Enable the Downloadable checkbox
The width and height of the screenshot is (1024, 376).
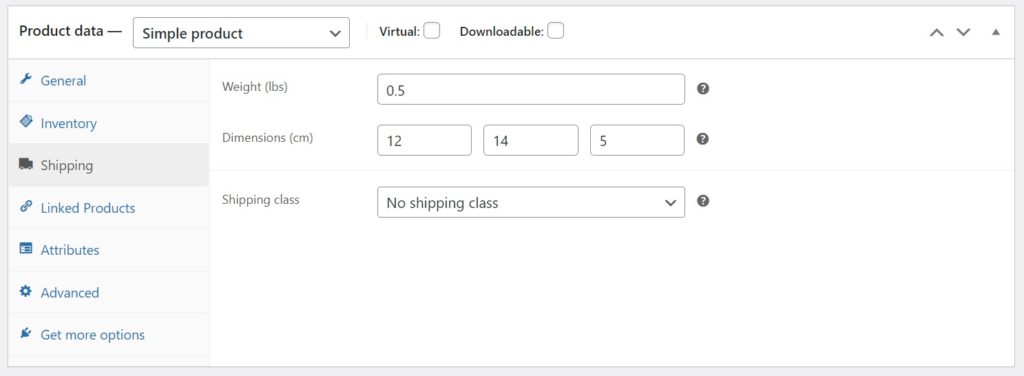point(556,31)
